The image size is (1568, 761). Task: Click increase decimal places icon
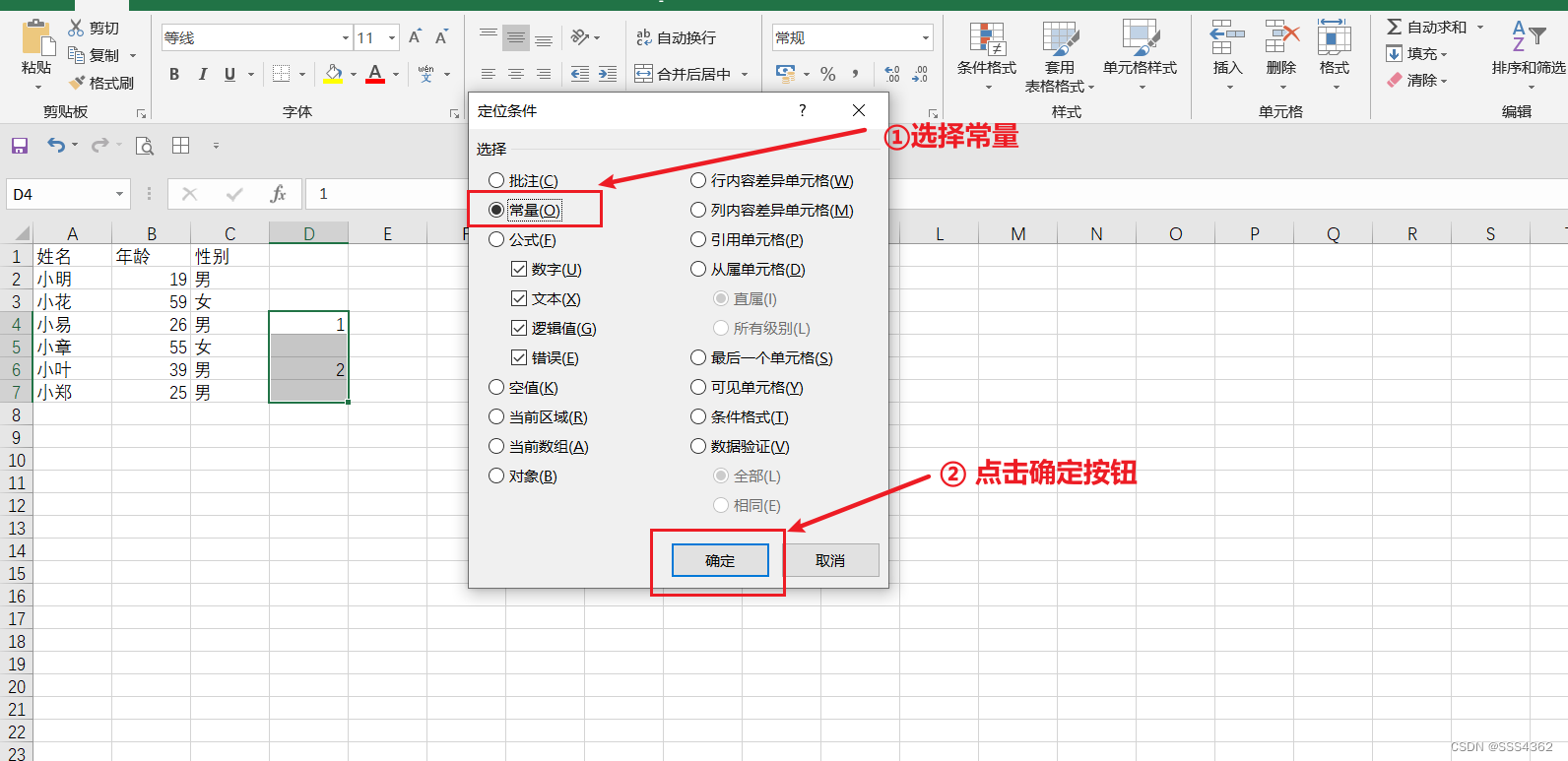coord(892,74)
